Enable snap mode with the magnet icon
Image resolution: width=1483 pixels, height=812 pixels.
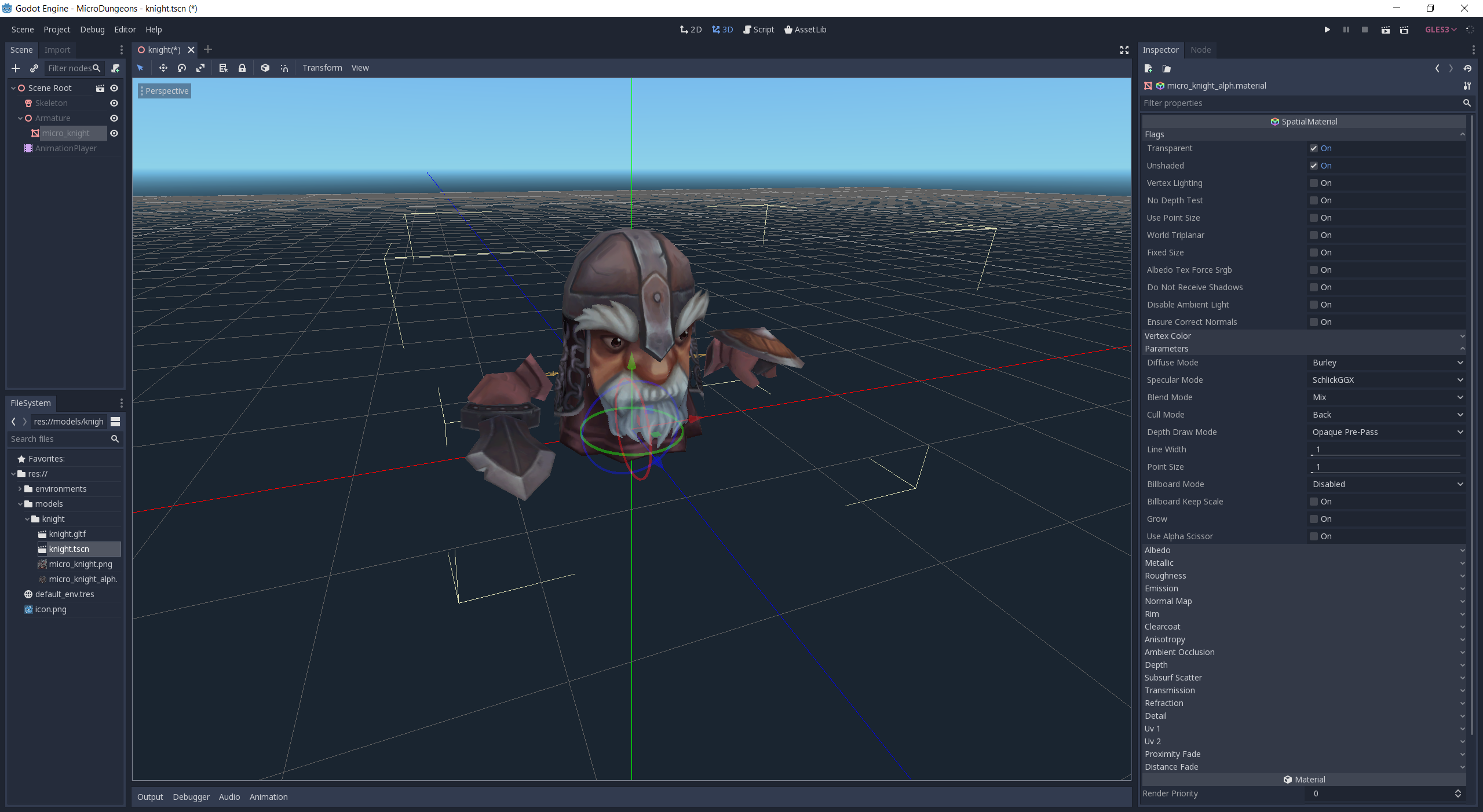pyautogui.click(x=284, y=68)
